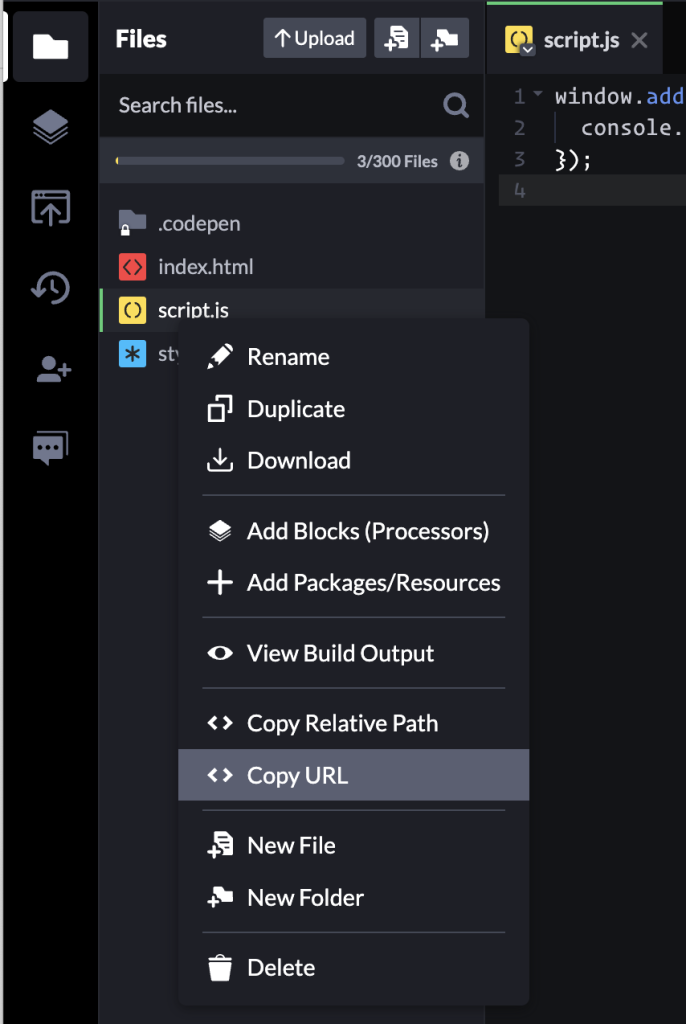Screen dimensions: 686x1024
Task: Click the add collaborator sidebar icon
Action: pyautogui.click(x=52, y=369)
